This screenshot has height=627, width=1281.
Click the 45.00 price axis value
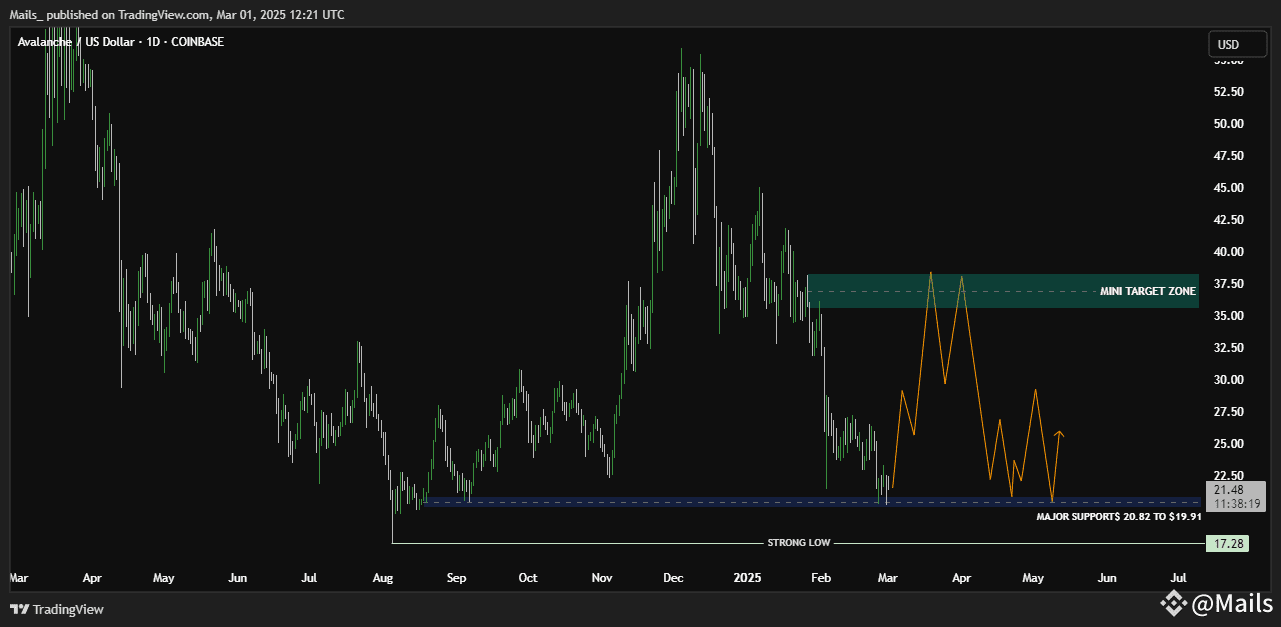[x=1228, y=188]
